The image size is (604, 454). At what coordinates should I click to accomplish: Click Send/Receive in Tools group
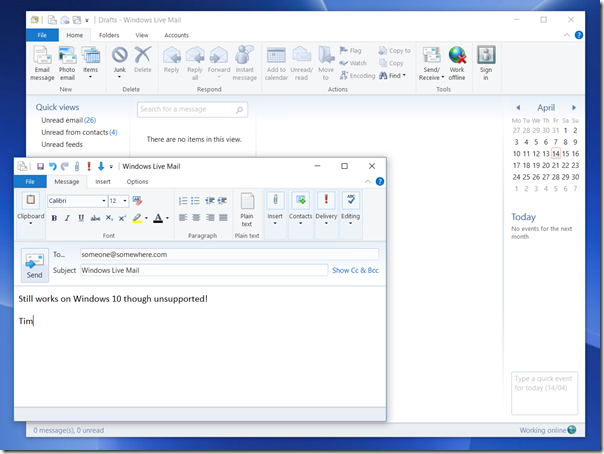point(431,64)
